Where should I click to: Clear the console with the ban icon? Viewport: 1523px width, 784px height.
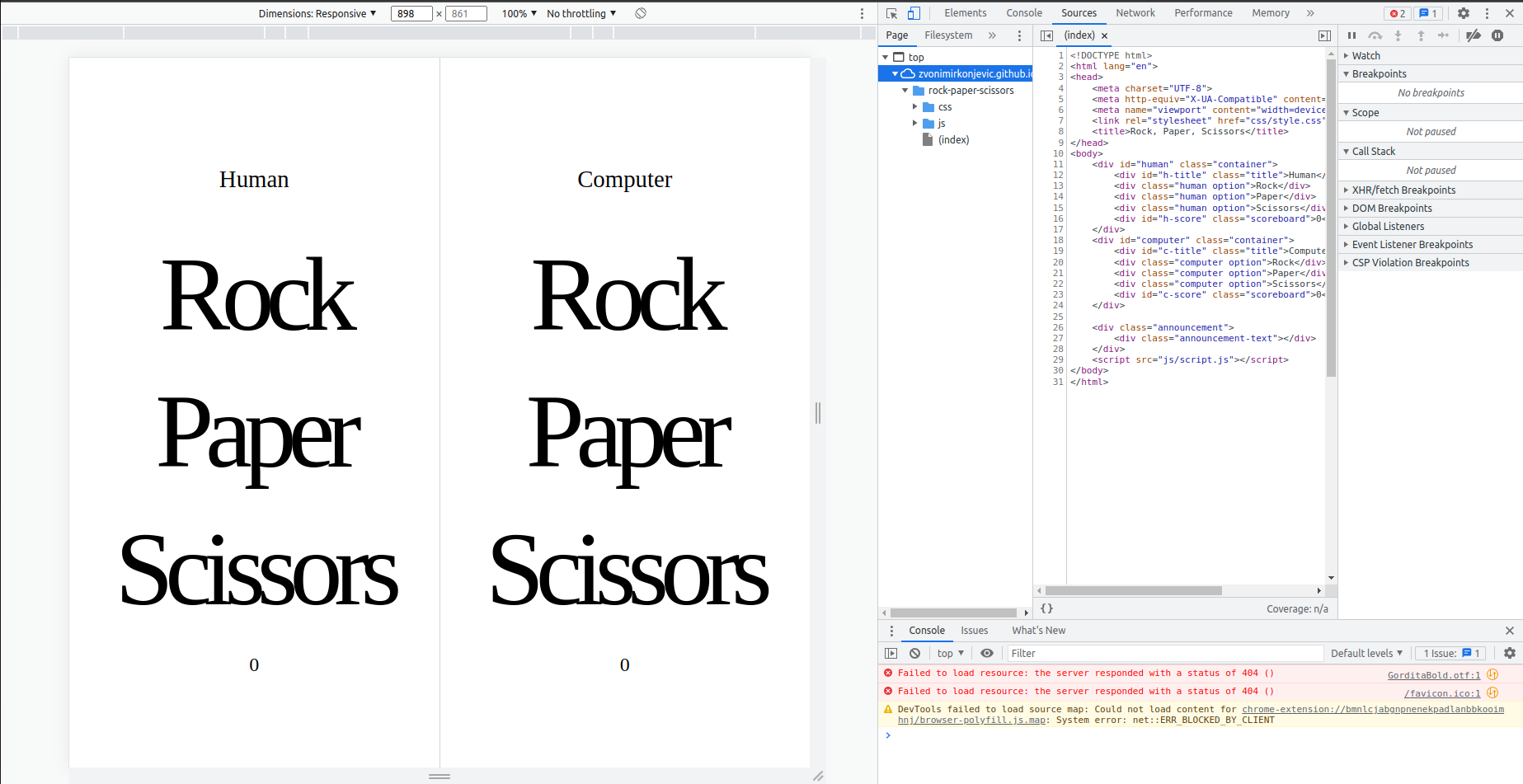[914, 653]
